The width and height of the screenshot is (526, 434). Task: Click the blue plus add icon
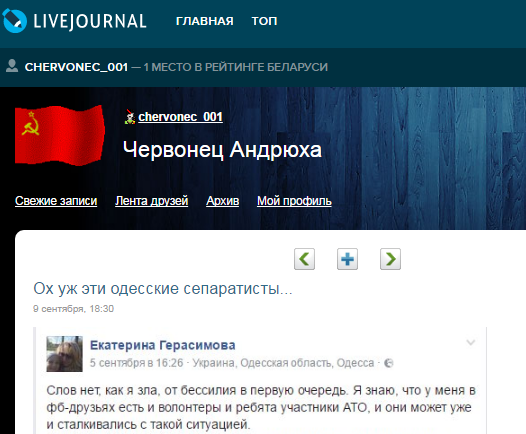[347, 259]
